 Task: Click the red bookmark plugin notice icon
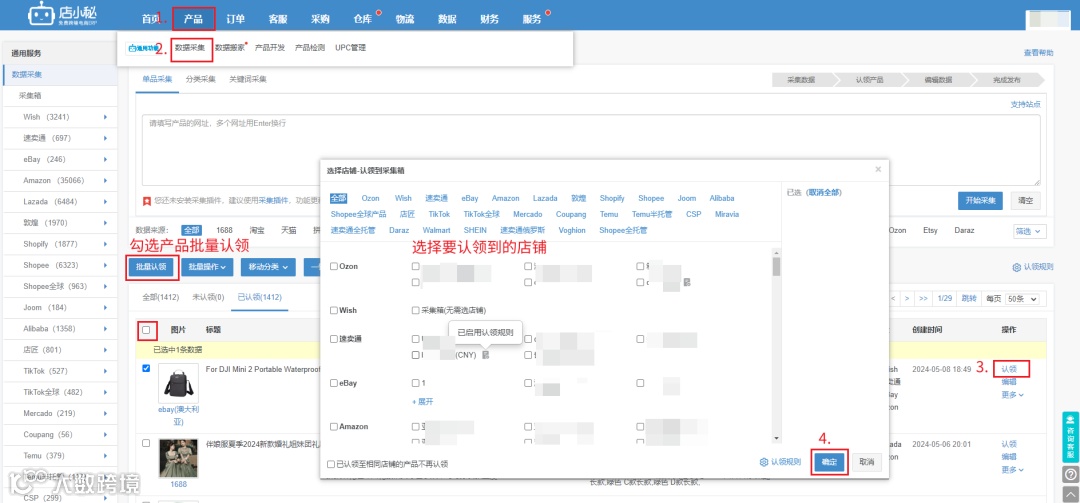click(147, 201)
